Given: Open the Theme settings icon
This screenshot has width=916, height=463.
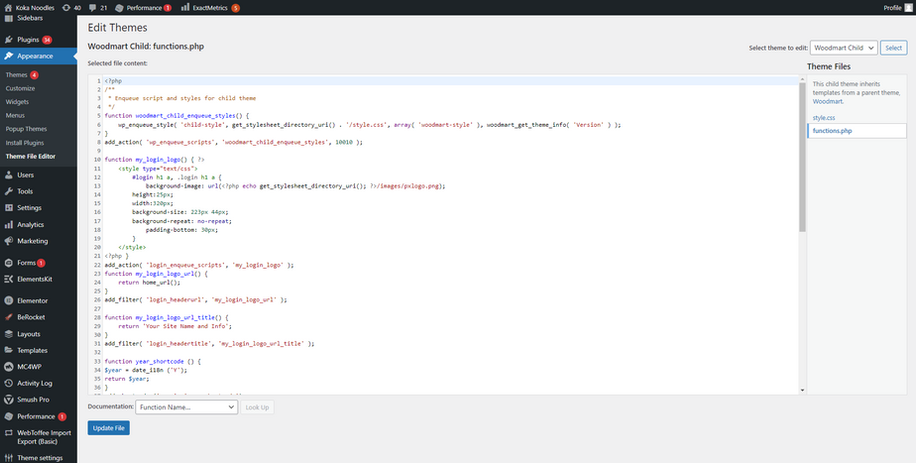Looking at the screenshot, I should pos(9,458).
